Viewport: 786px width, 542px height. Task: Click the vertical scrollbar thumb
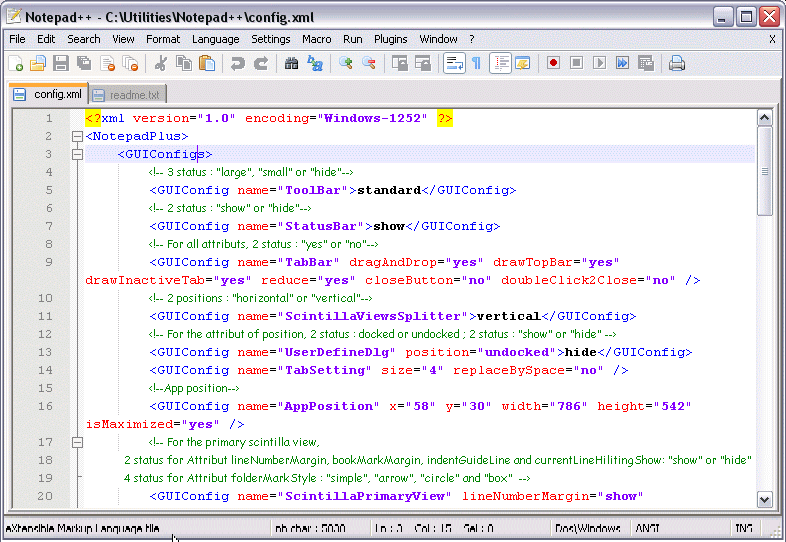point(764,171)
